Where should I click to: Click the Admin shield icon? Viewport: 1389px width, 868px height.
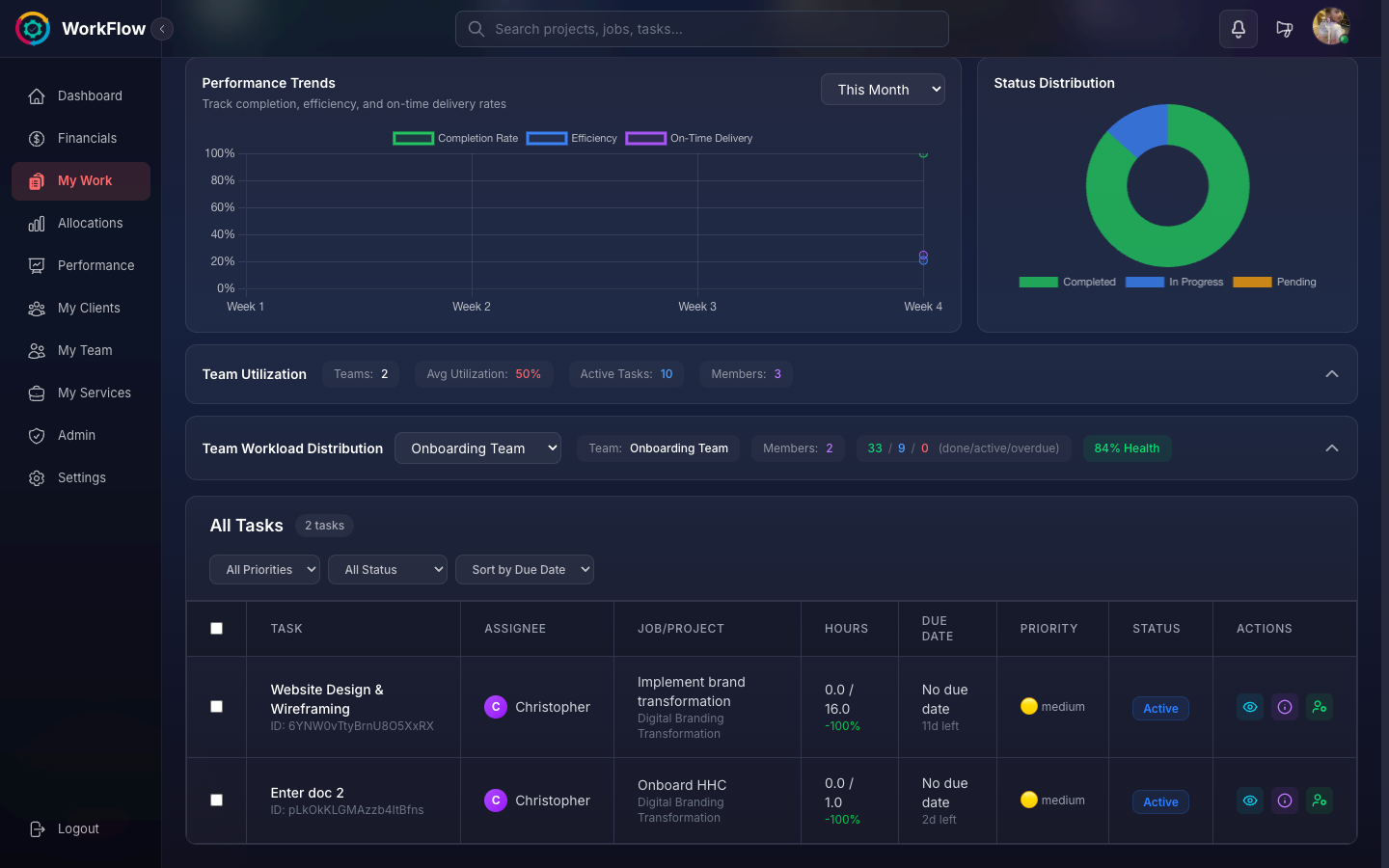point(37,435)
